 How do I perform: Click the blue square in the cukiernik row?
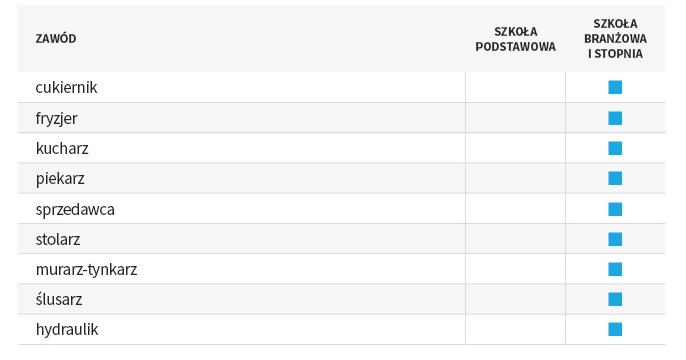(x=615, y=87)
